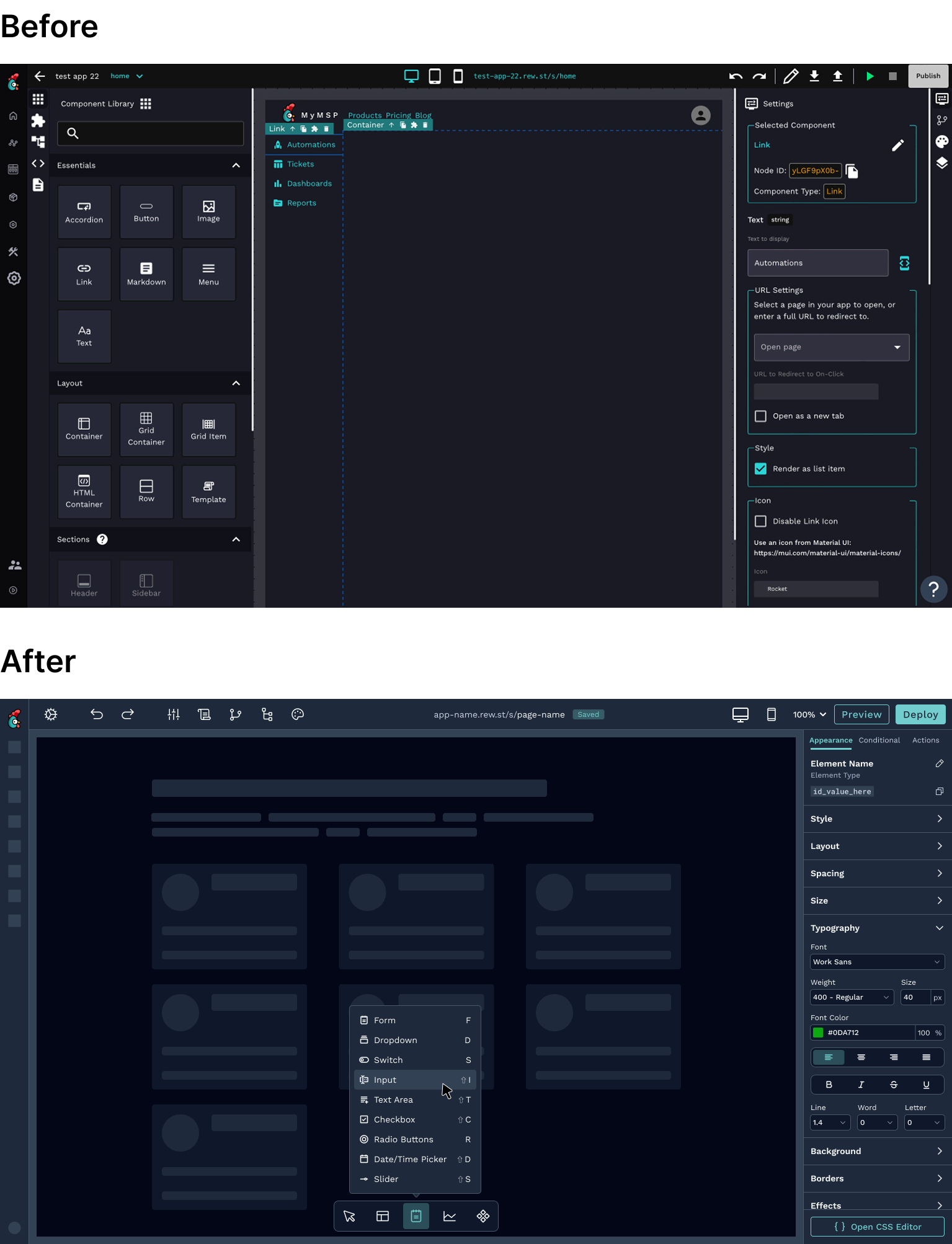The height and width of the screenshot is (1244, 952).
Task: Add the Accordion component from Essentials
Action: pyautogui.click(x=84, y=212)
